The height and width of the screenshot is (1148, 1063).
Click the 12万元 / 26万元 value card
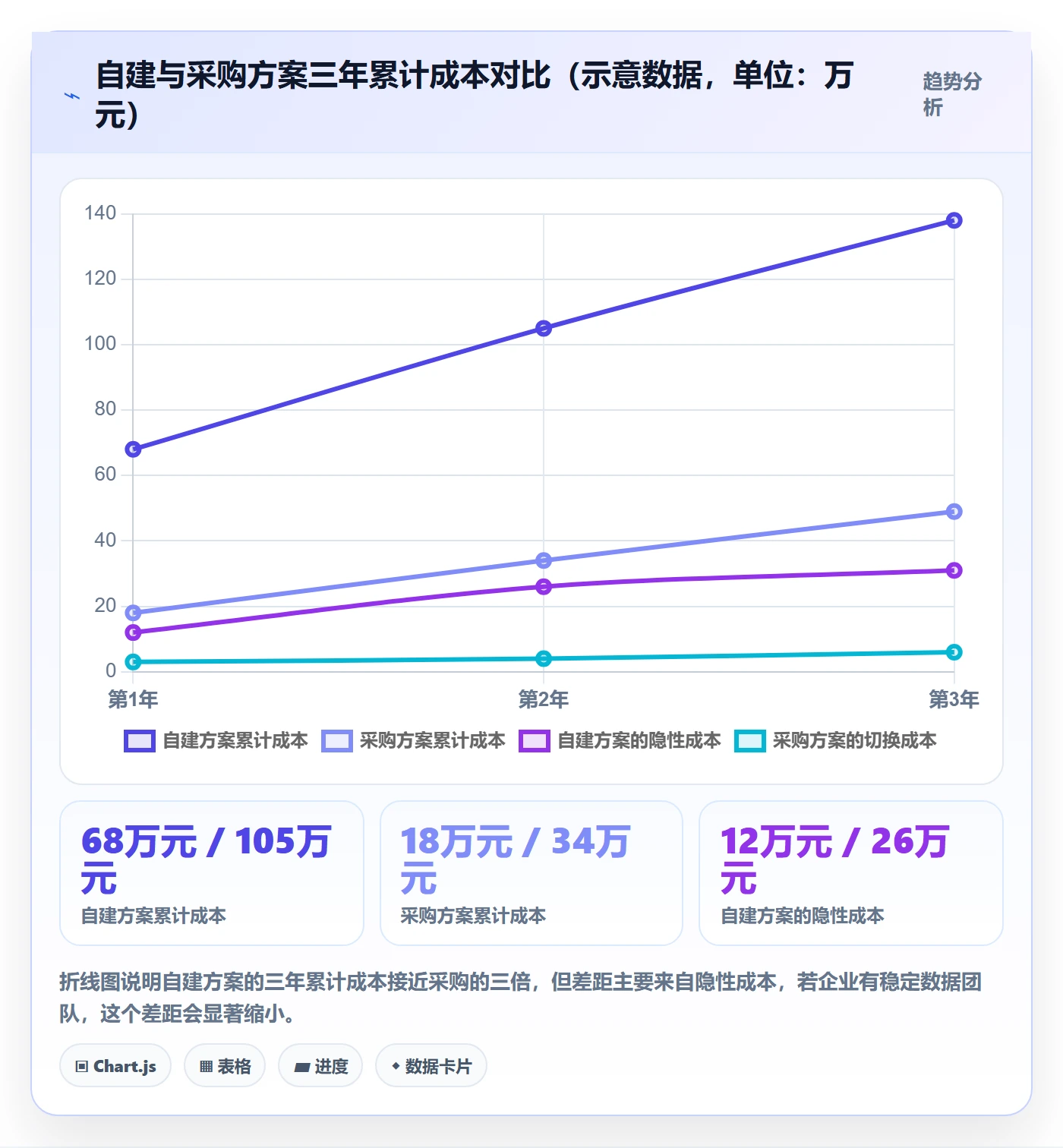851,873
